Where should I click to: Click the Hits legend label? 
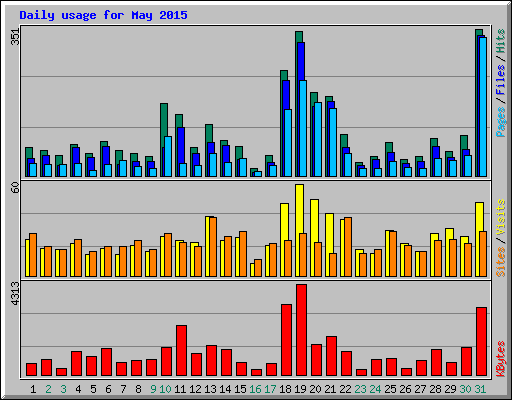pos(501,41)
